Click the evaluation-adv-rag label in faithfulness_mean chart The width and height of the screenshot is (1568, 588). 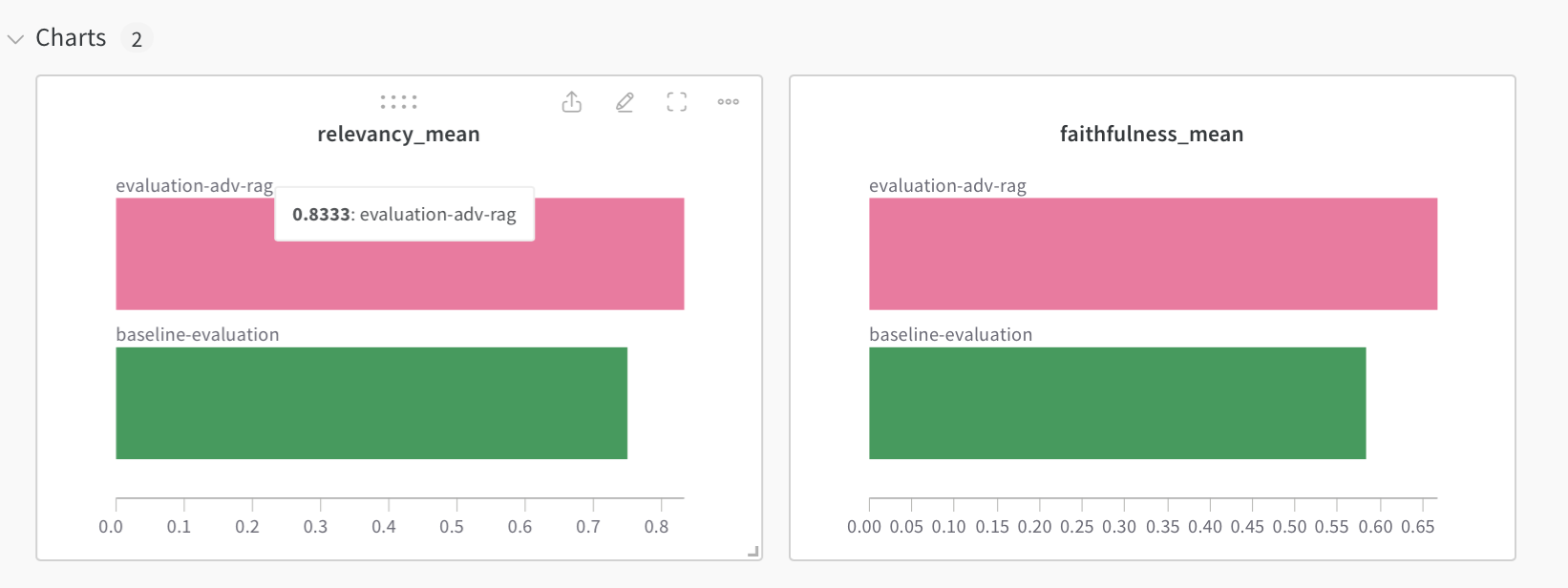[947, 186]
